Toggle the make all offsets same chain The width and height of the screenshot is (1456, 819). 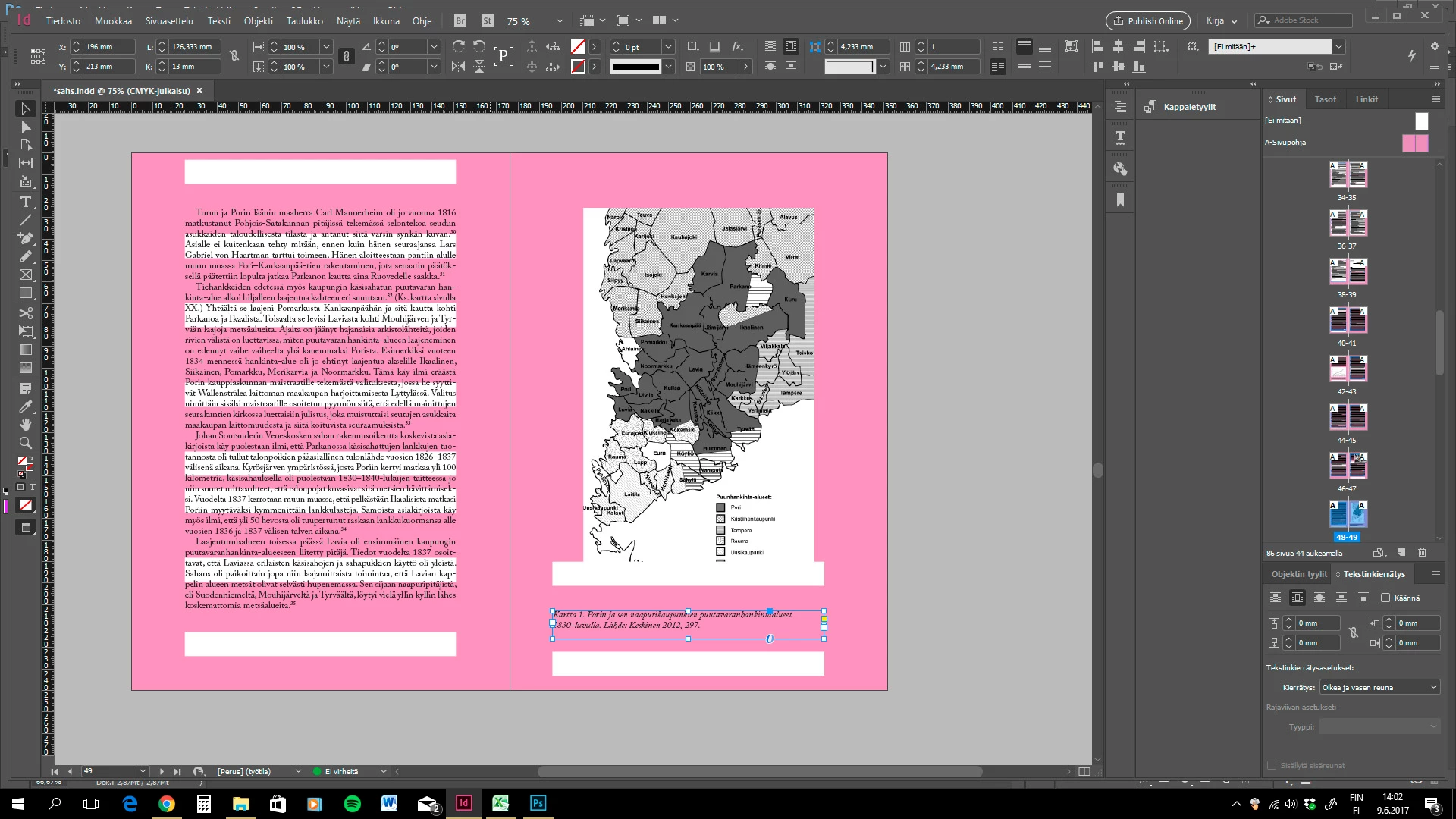point(1354,632)
